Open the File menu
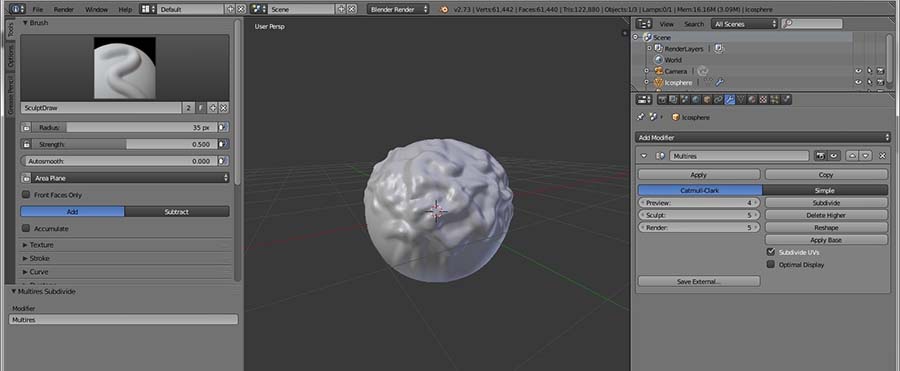Viewport: 900px width, 371px height. [x=38, y=9]
